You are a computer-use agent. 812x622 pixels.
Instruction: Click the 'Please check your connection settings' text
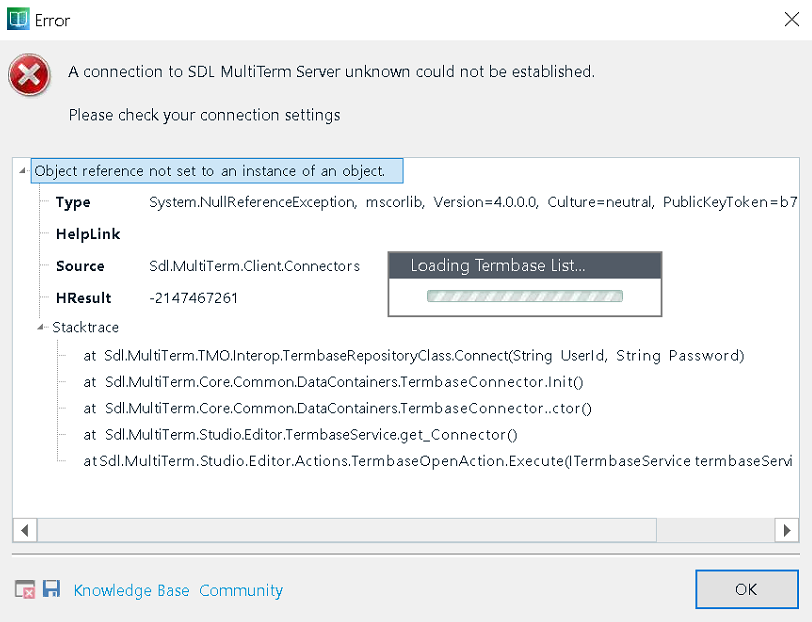pos(205,115)
